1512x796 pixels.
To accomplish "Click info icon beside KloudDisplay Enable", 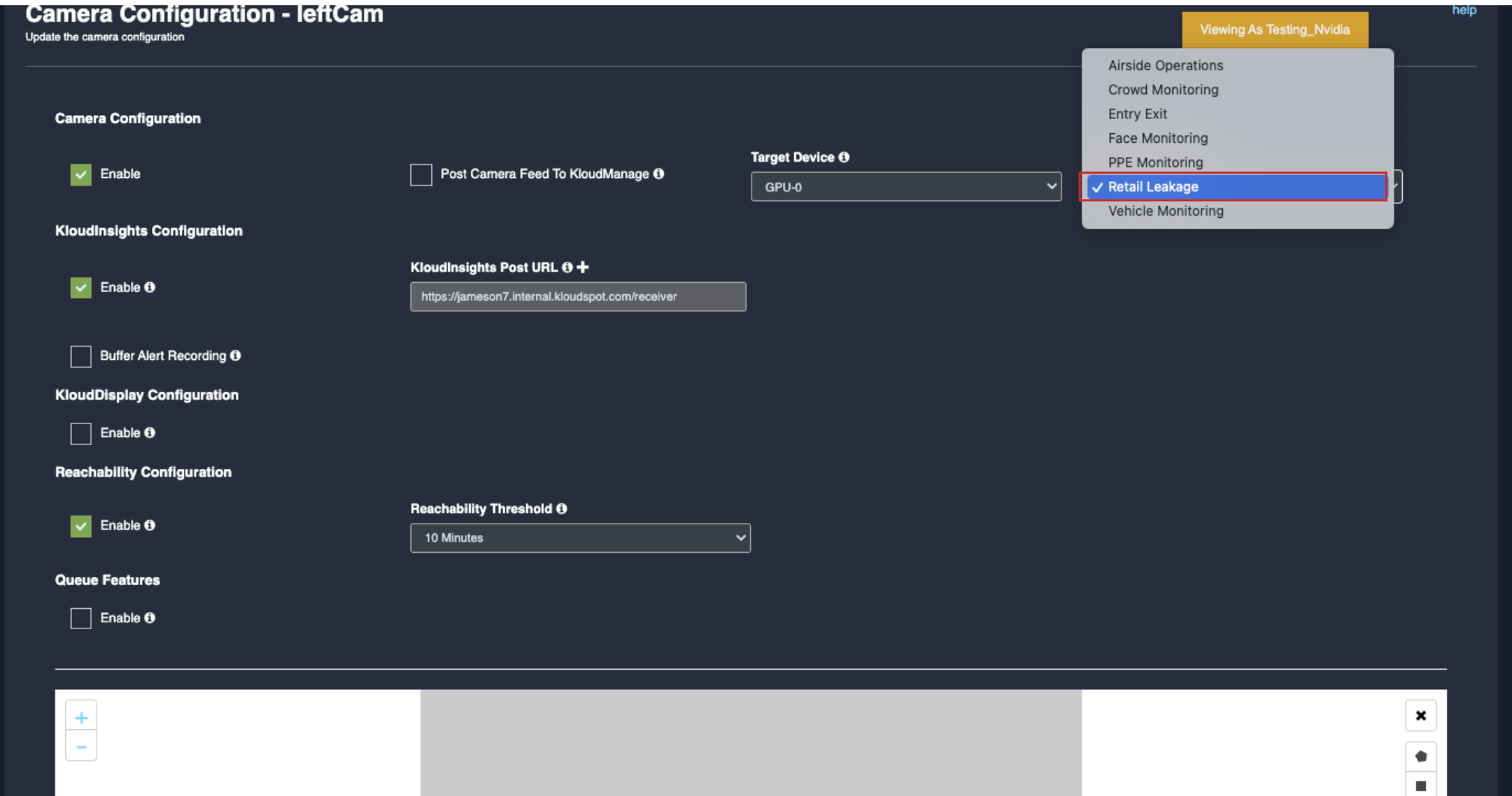I will 150,432.
